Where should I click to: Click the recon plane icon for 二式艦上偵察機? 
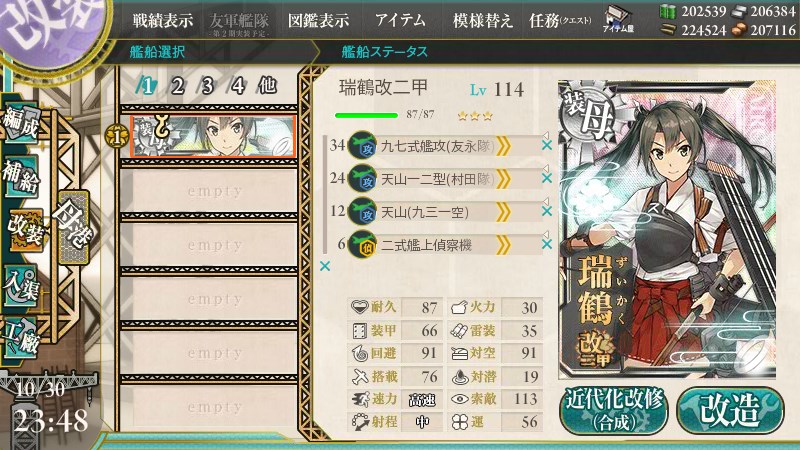(x=362, y=245)
